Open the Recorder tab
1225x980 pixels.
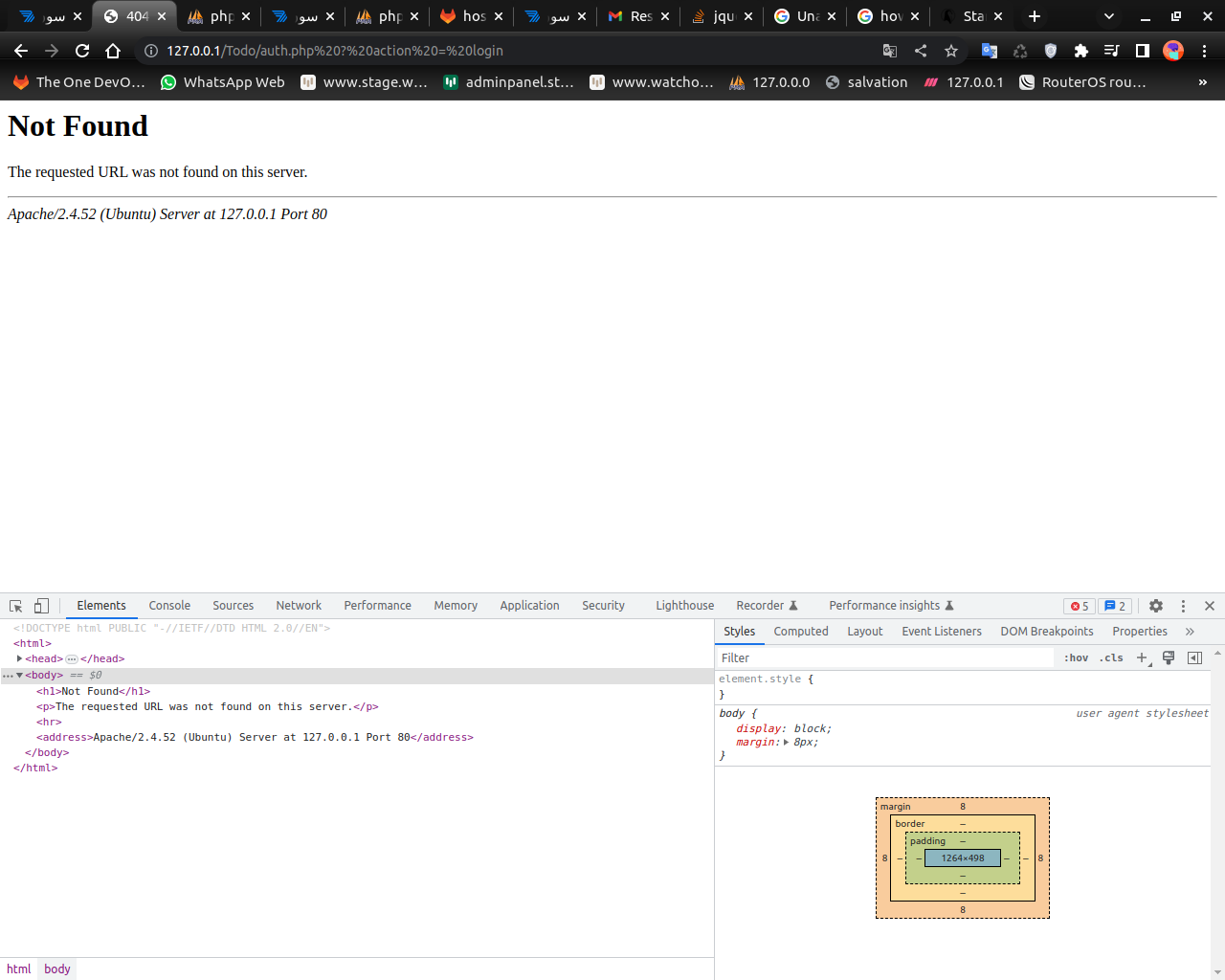pyautogui.click(x=767, y=606)
